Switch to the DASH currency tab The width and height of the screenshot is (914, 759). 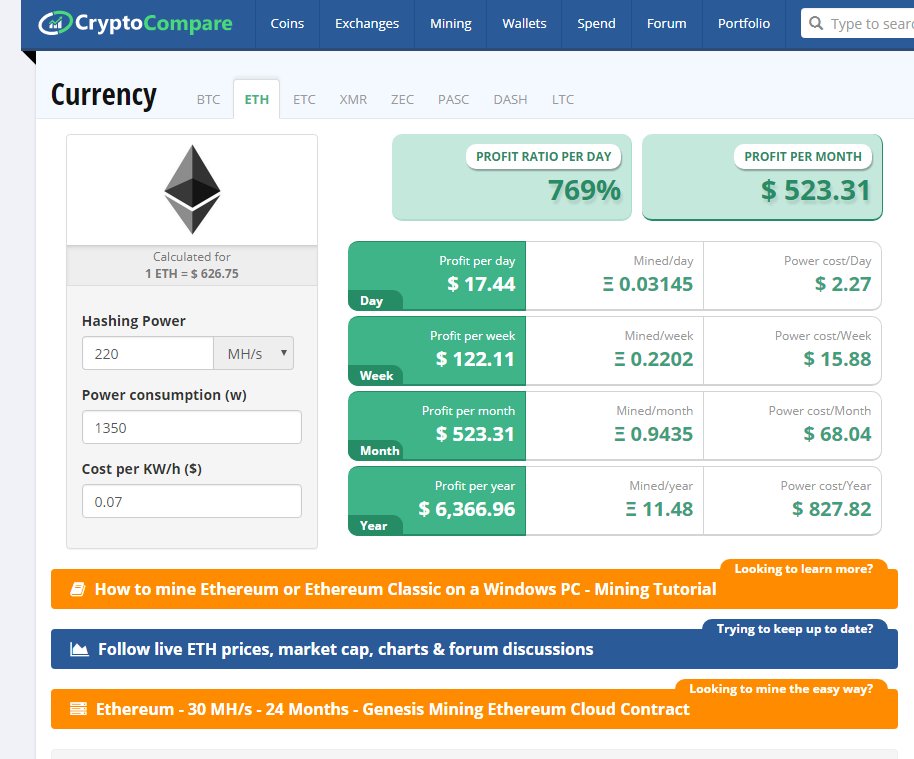click(510, 100)
